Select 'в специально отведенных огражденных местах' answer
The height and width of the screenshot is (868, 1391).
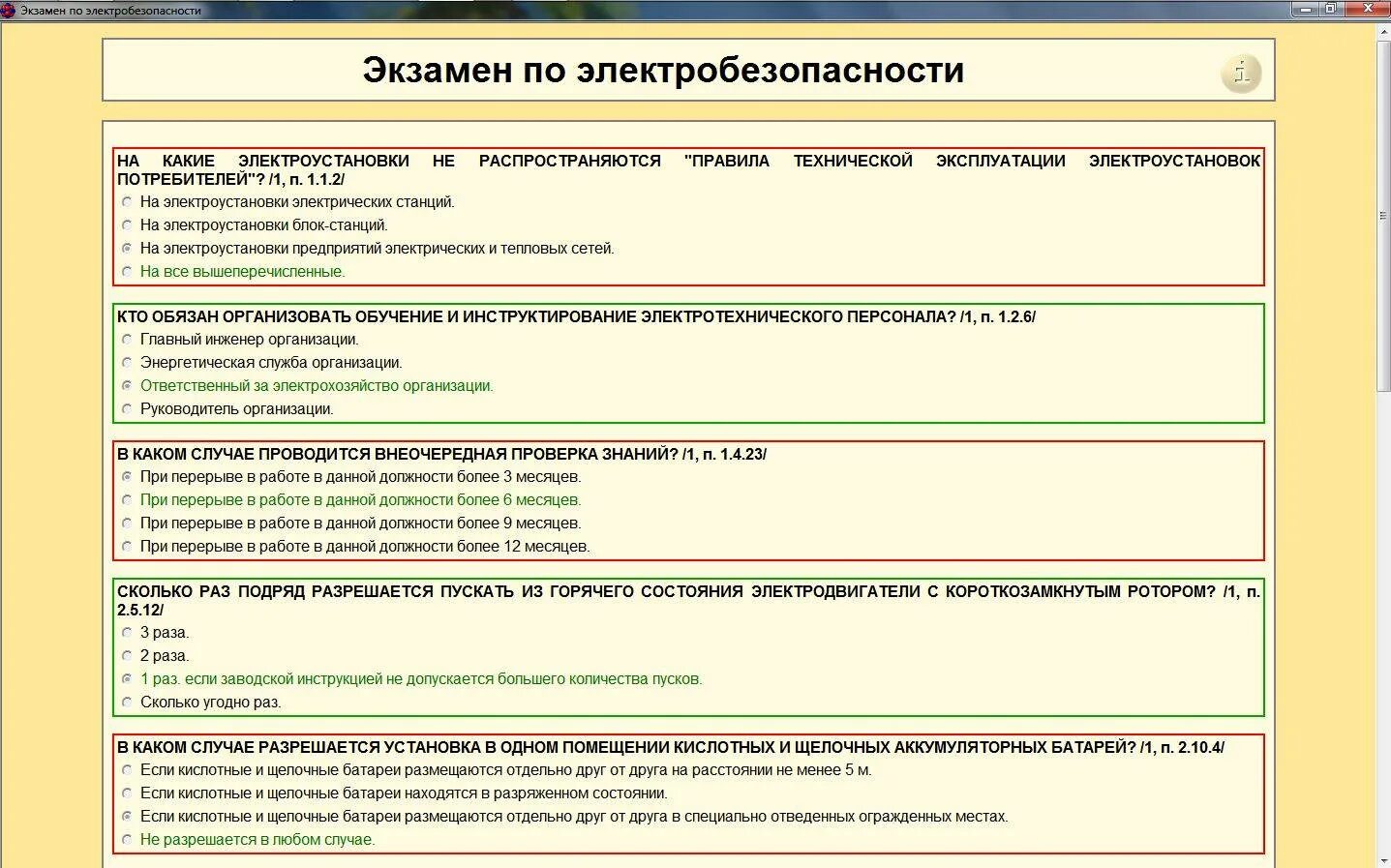pos(127,817)
